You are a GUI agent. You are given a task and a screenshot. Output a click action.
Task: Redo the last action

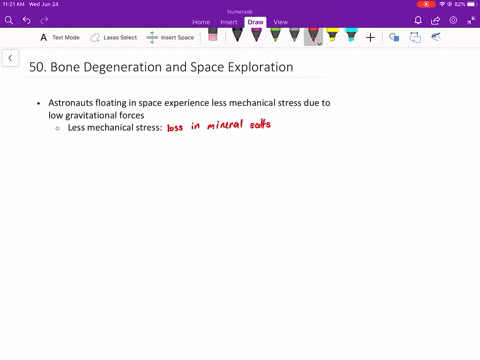pos(44,20)
